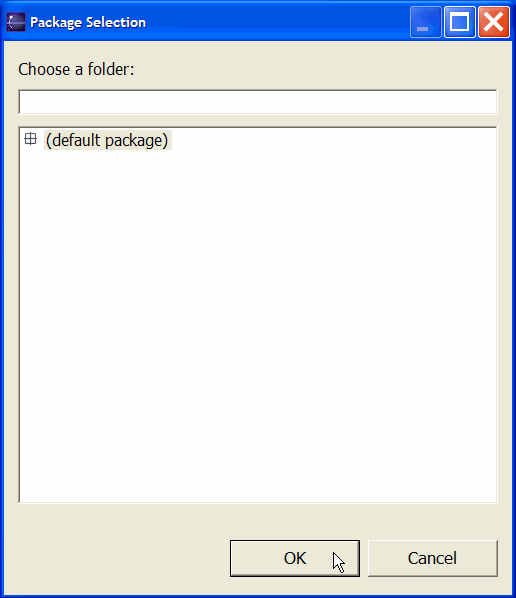Maximize the Package Selection dialog
The height and width of the screenshot is (598, 516).
[x=460, y=22]
